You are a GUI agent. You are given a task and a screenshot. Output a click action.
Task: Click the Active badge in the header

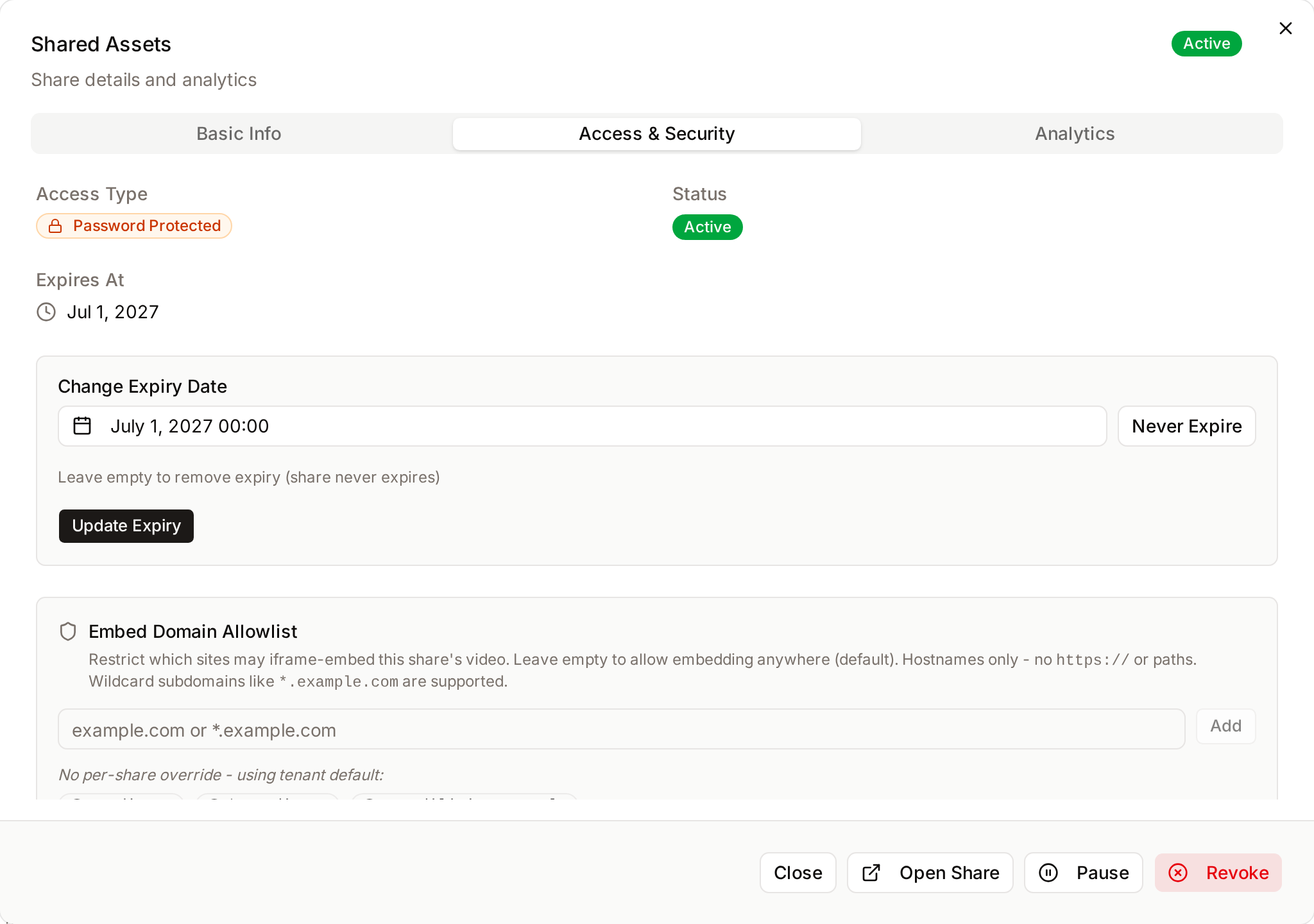(1206, 44)
